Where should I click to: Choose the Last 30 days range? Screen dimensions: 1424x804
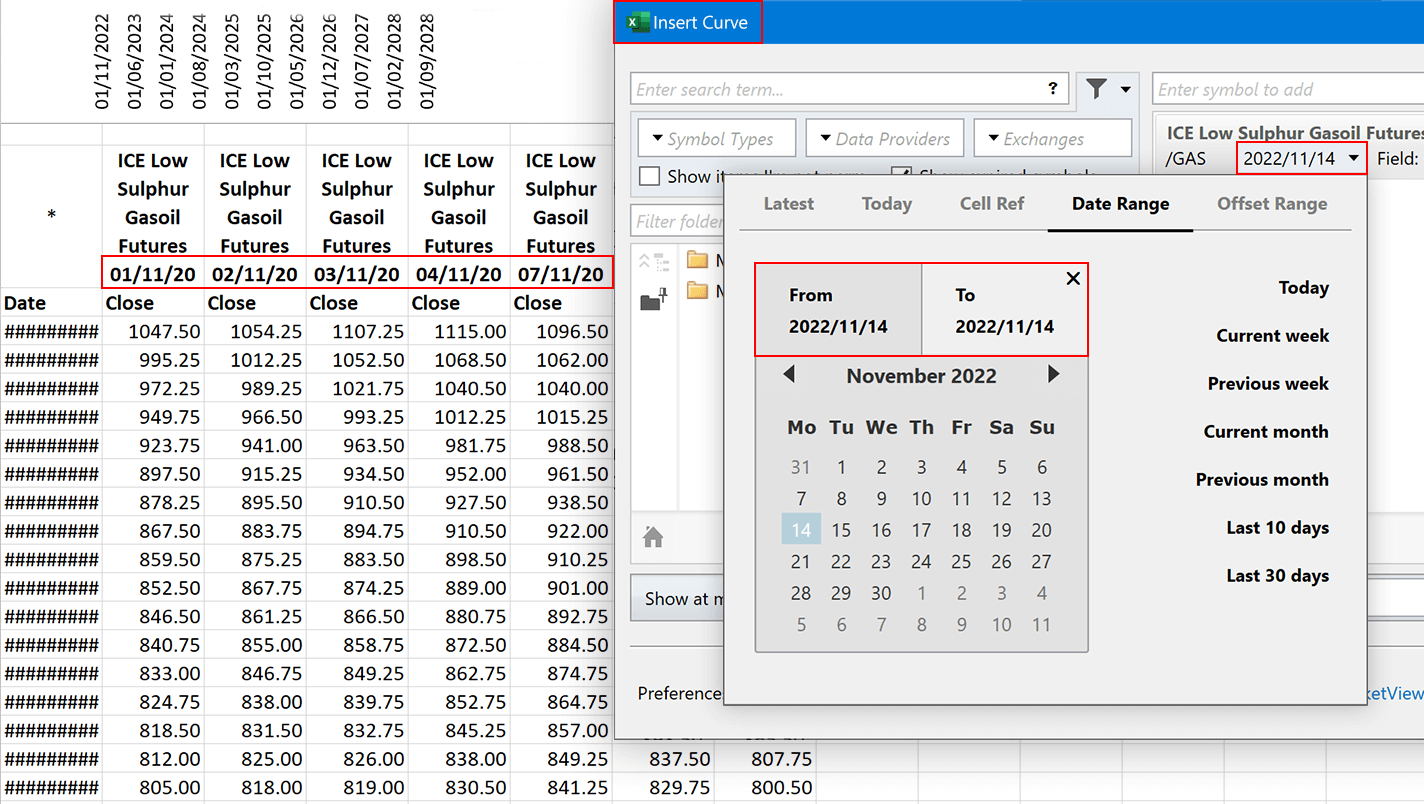[x=1278, y=576]
